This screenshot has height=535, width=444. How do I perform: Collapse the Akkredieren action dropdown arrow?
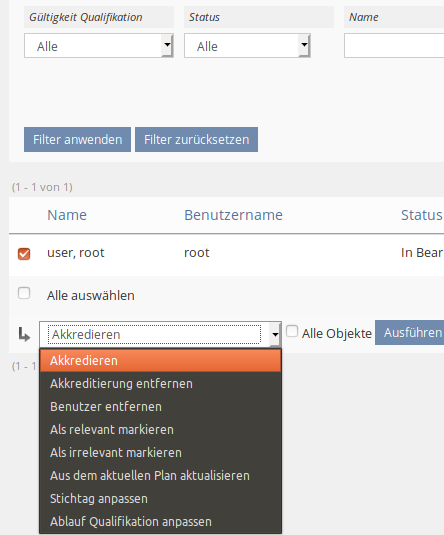click(275, 334)
